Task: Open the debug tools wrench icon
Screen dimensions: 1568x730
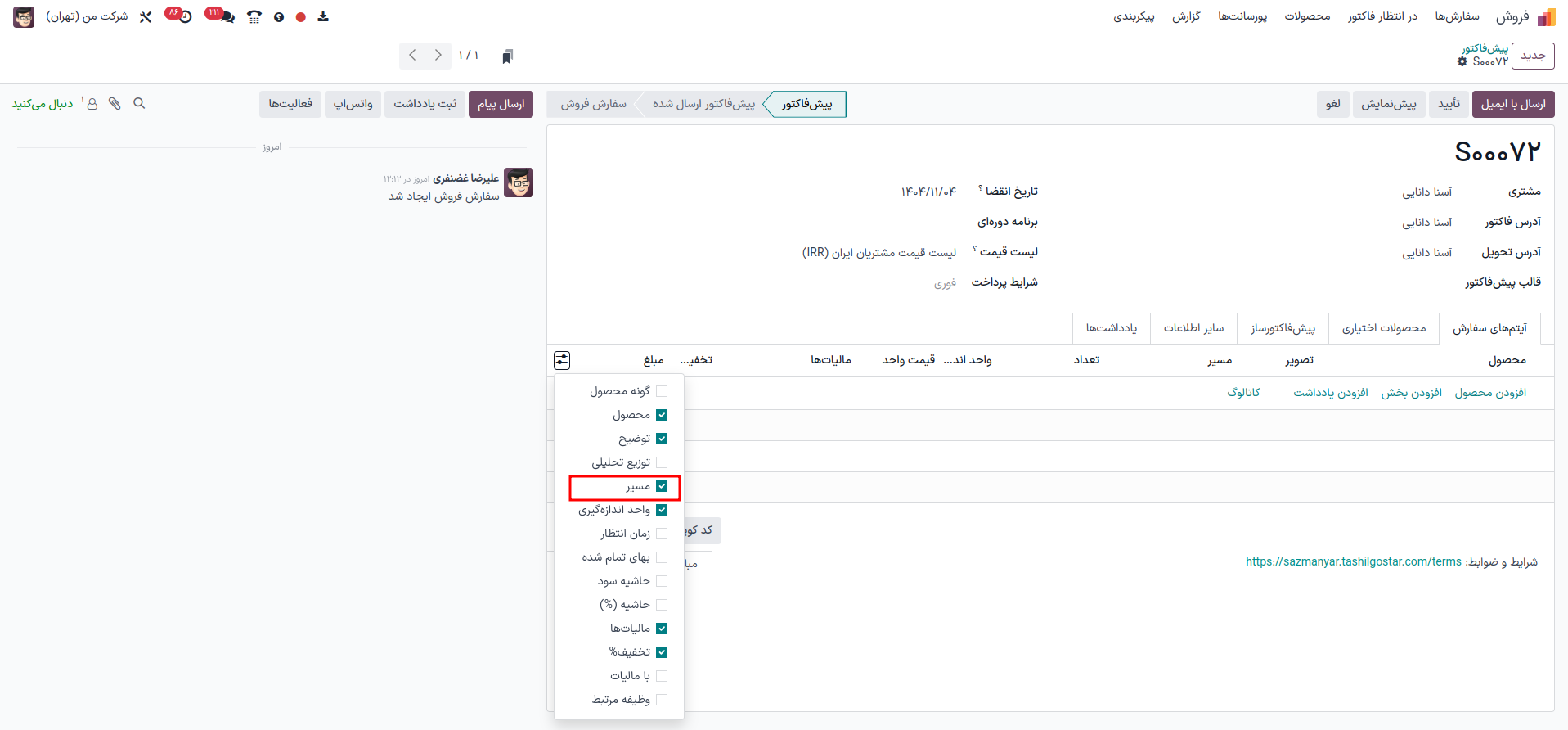Action: (146, 17)
